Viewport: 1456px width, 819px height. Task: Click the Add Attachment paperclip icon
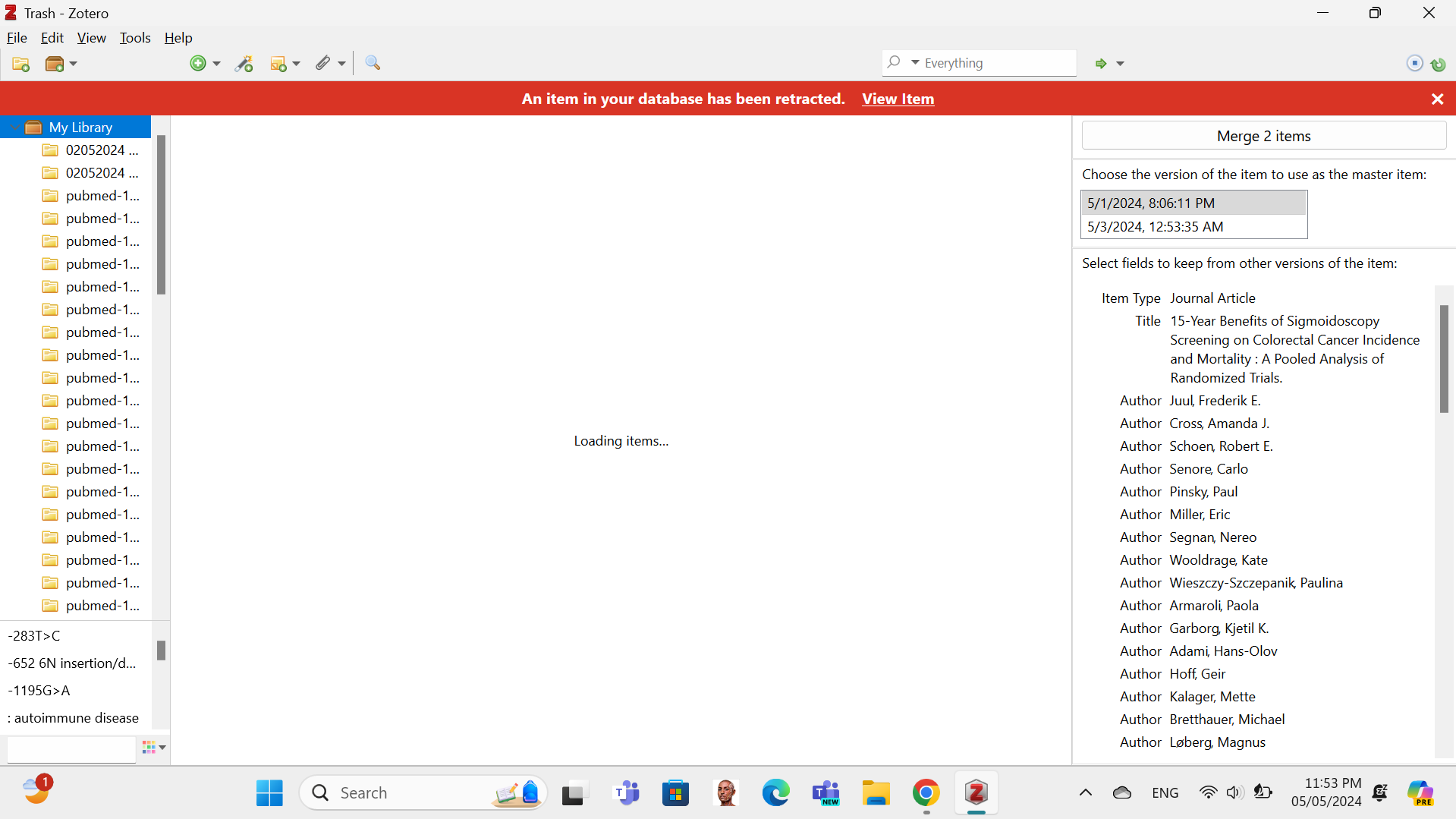(323, 64)
